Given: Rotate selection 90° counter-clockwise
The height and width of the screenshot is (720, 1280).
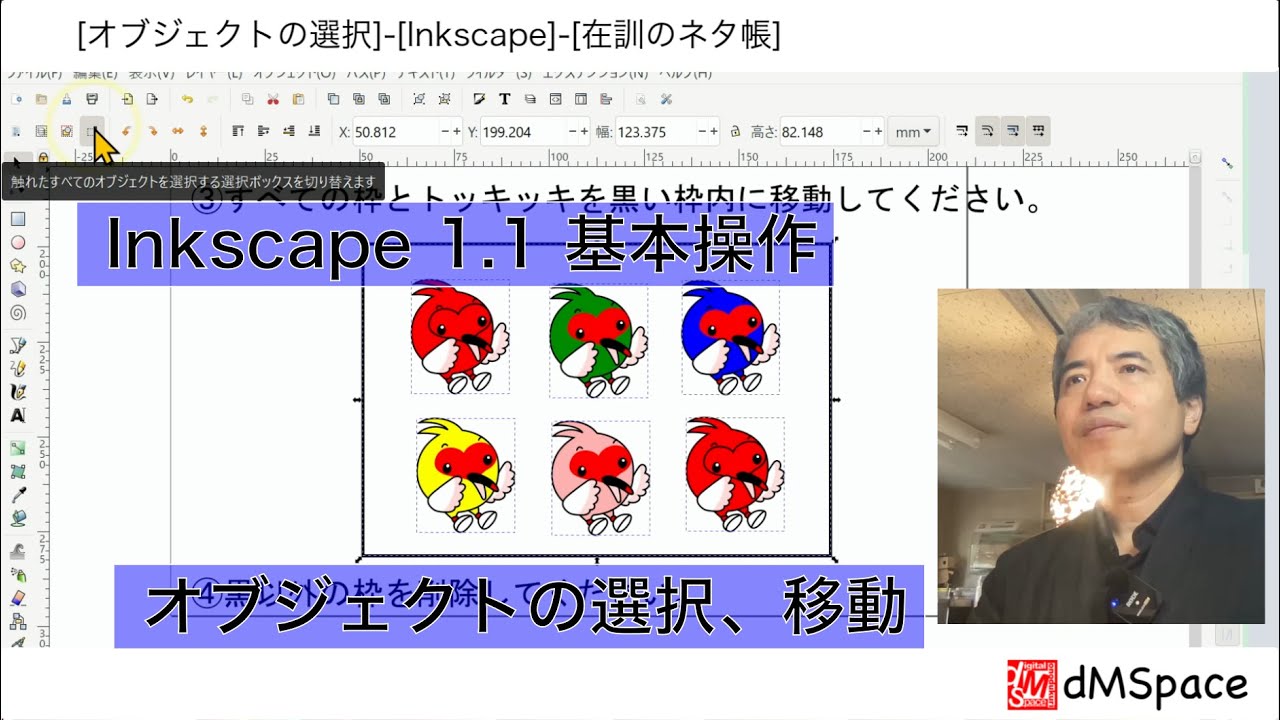Looking at the screenshot, I should click(127, 131).
